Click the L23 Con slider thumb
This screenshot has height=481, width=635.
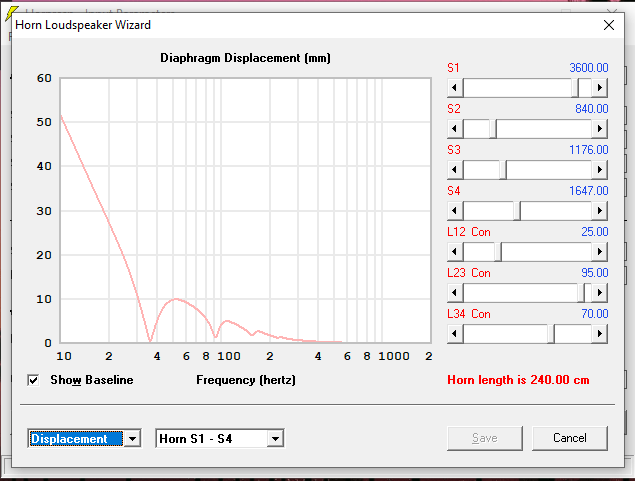581,293
